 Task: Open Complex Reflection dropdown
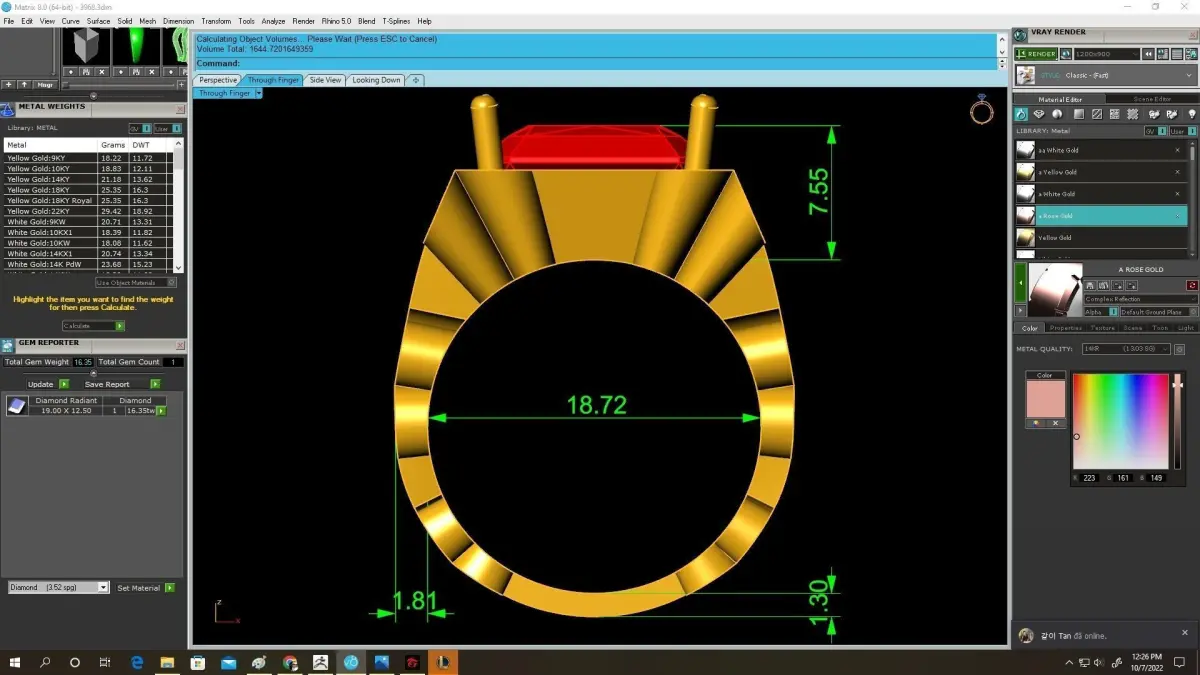[1140, 299]
